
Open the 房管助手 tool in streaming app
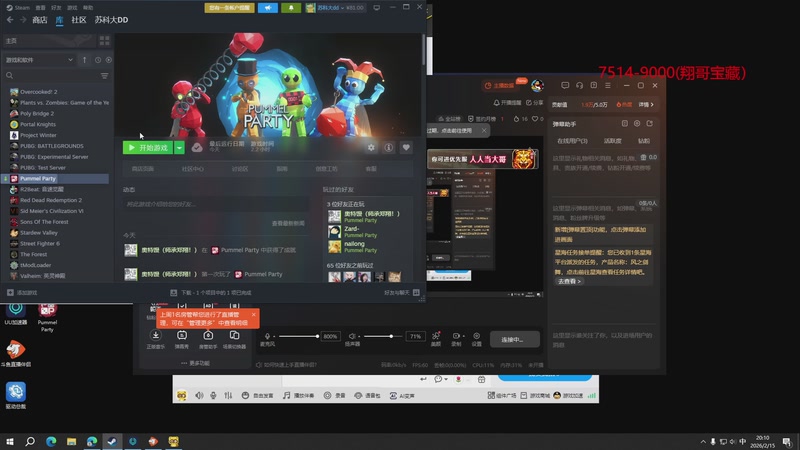tap(208, 339)
